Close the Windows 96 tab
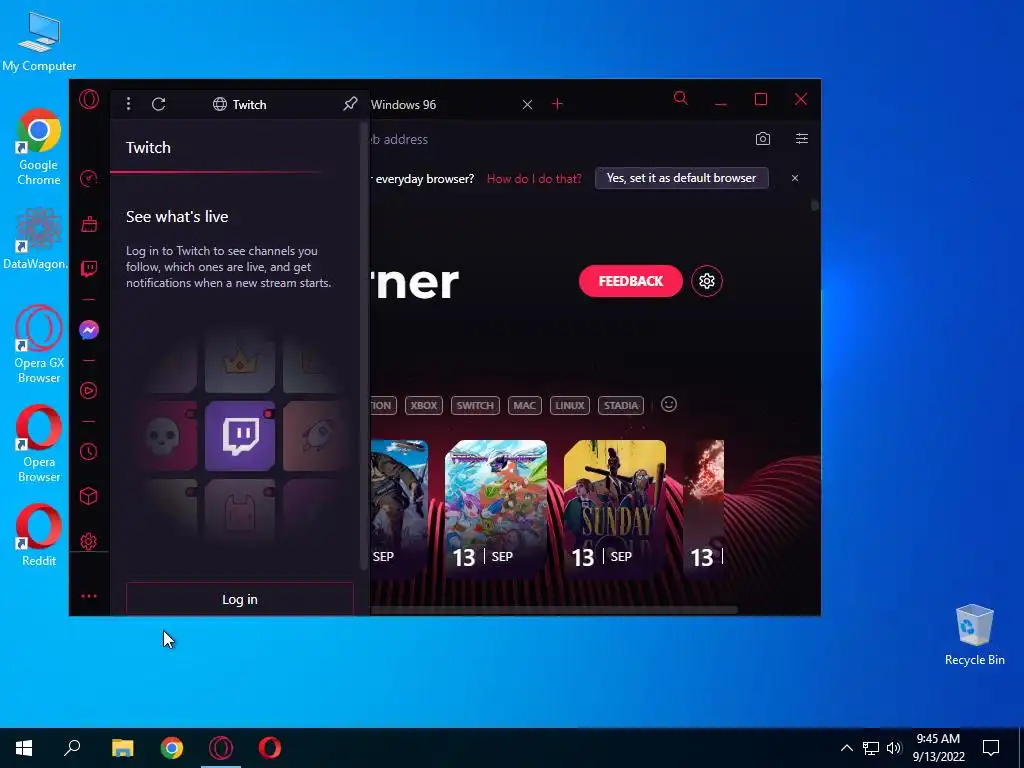 pos(527,104)
